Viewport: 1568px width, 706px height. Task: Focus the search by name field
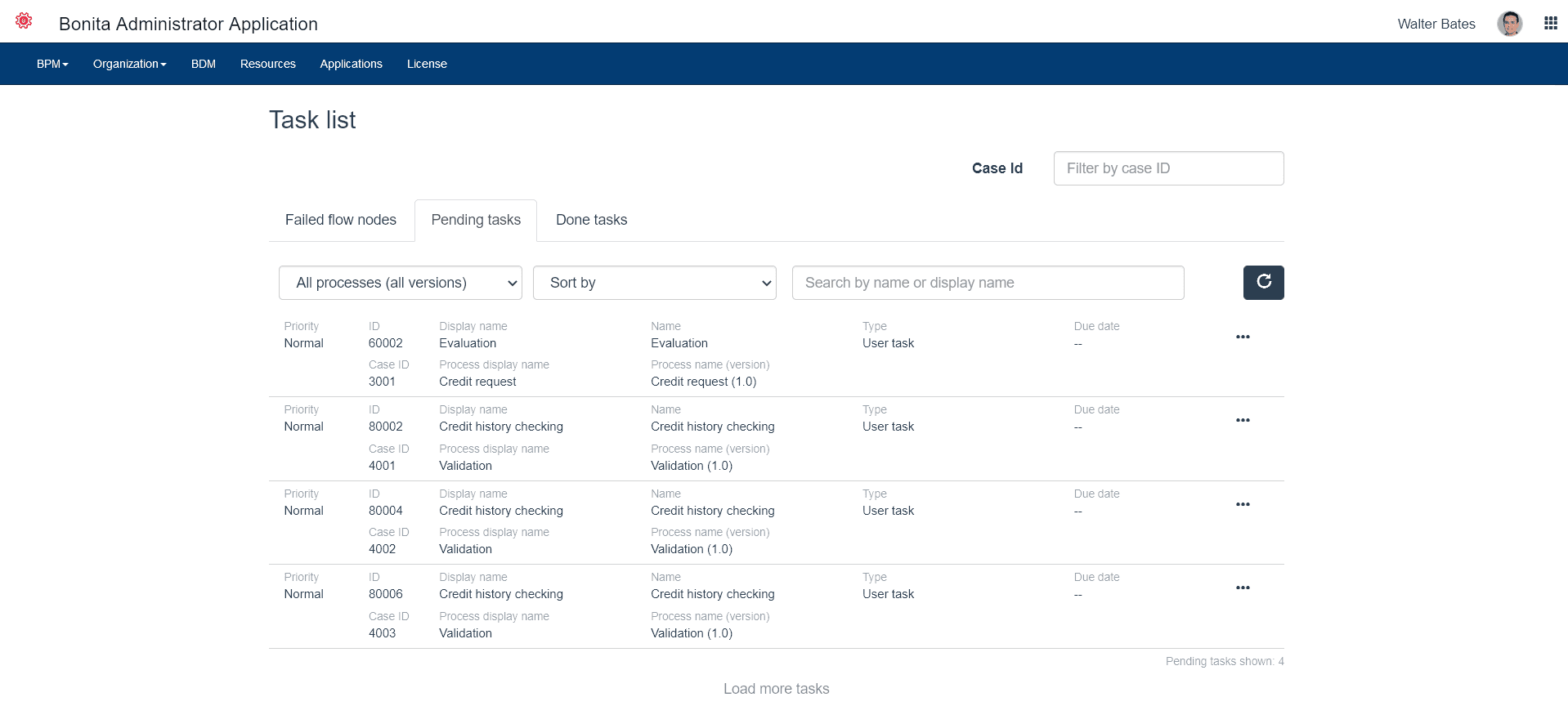pyautogui.click(x=988, y=283)
